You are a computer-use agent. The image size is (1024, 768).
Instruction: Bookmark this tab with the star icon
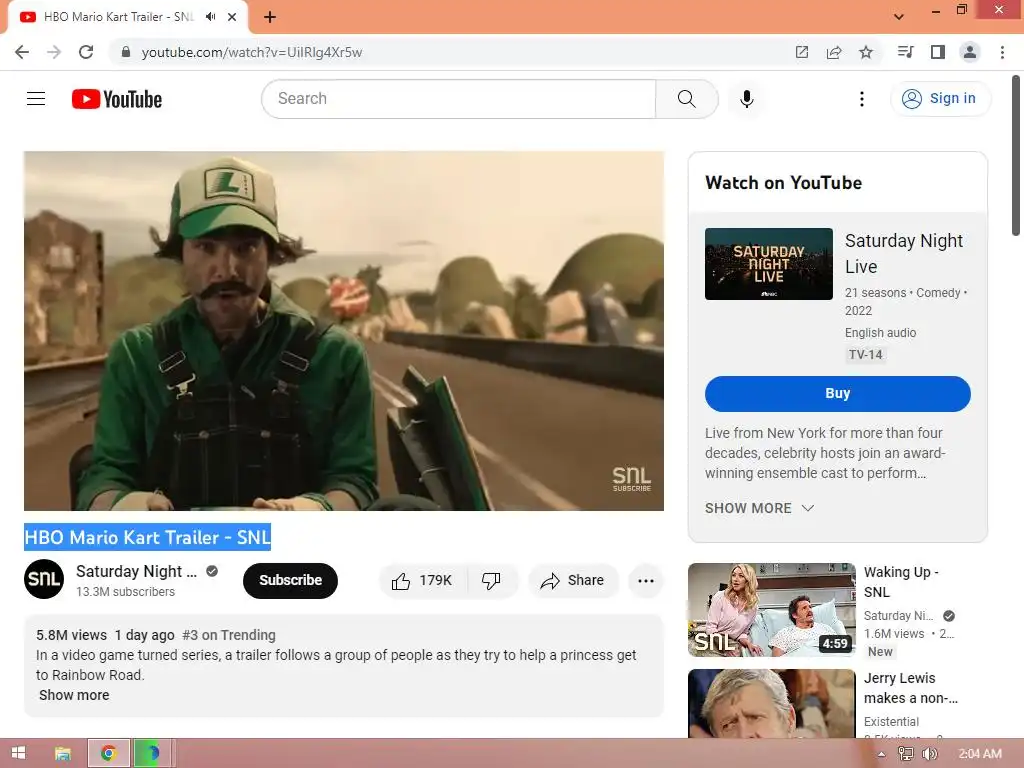pos(866,52)
